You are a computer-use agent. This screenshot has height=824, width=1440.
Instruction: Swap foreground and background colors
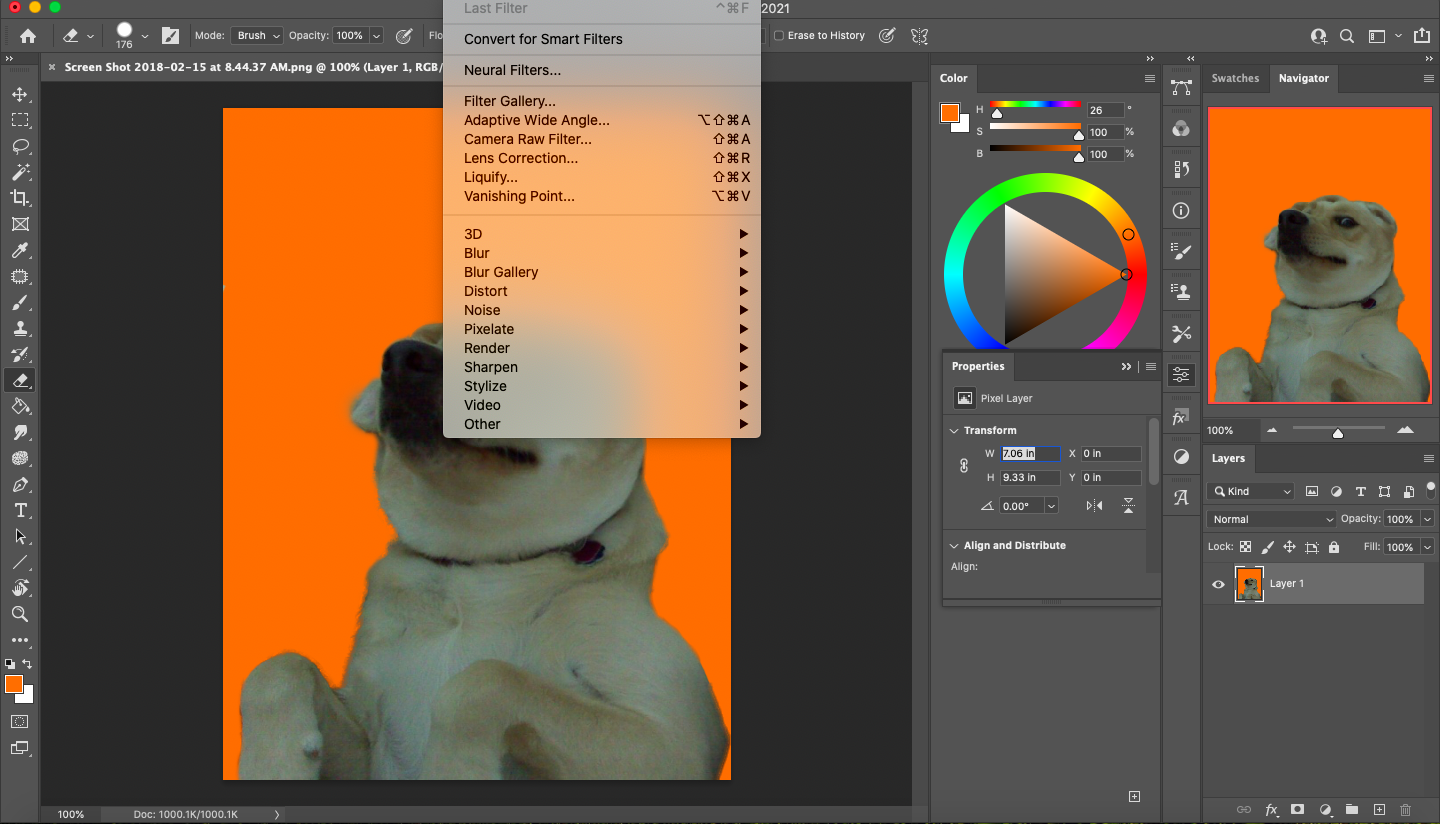(28, 664)
